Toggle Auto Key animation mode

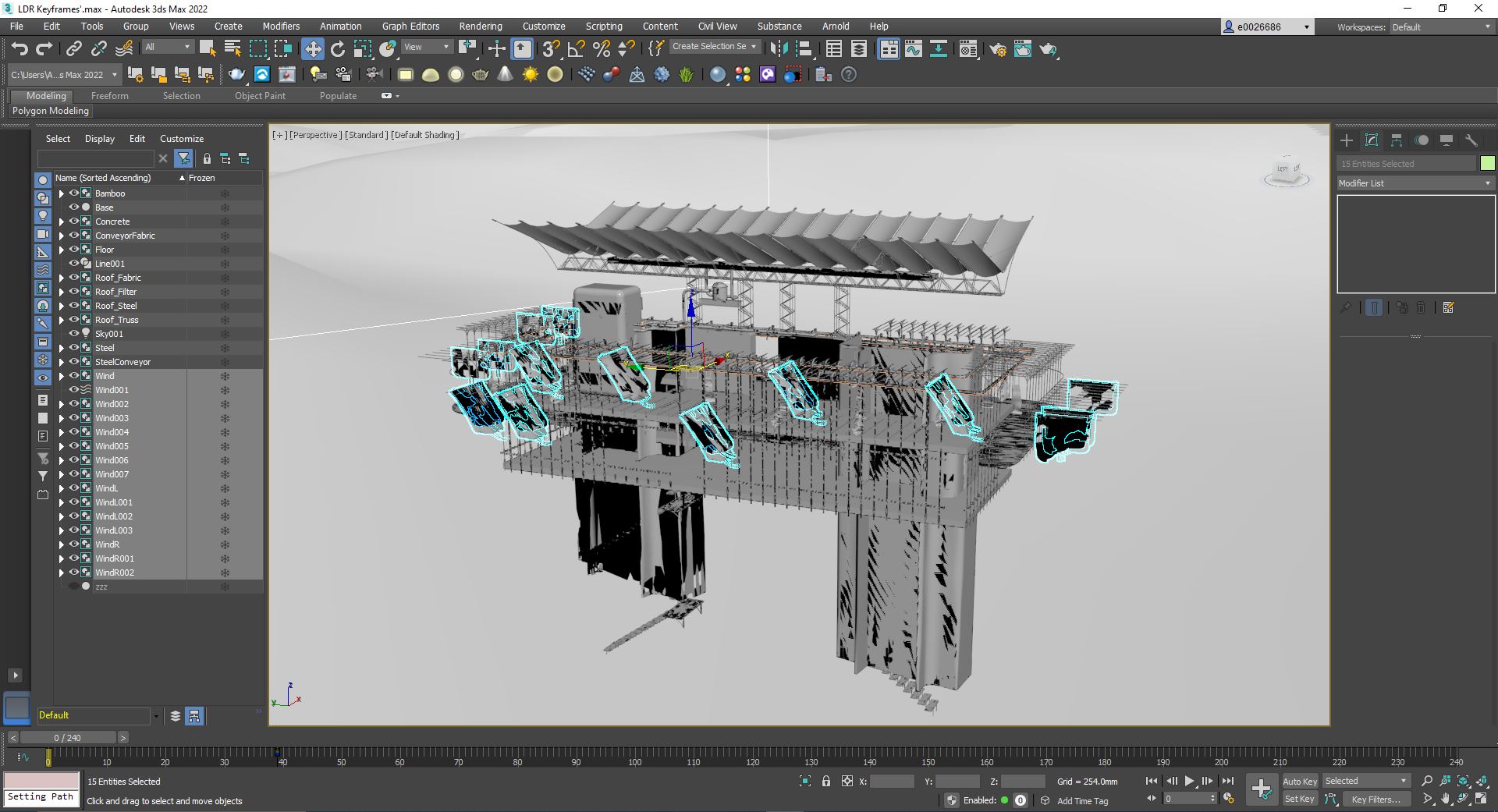[1299, 781]
